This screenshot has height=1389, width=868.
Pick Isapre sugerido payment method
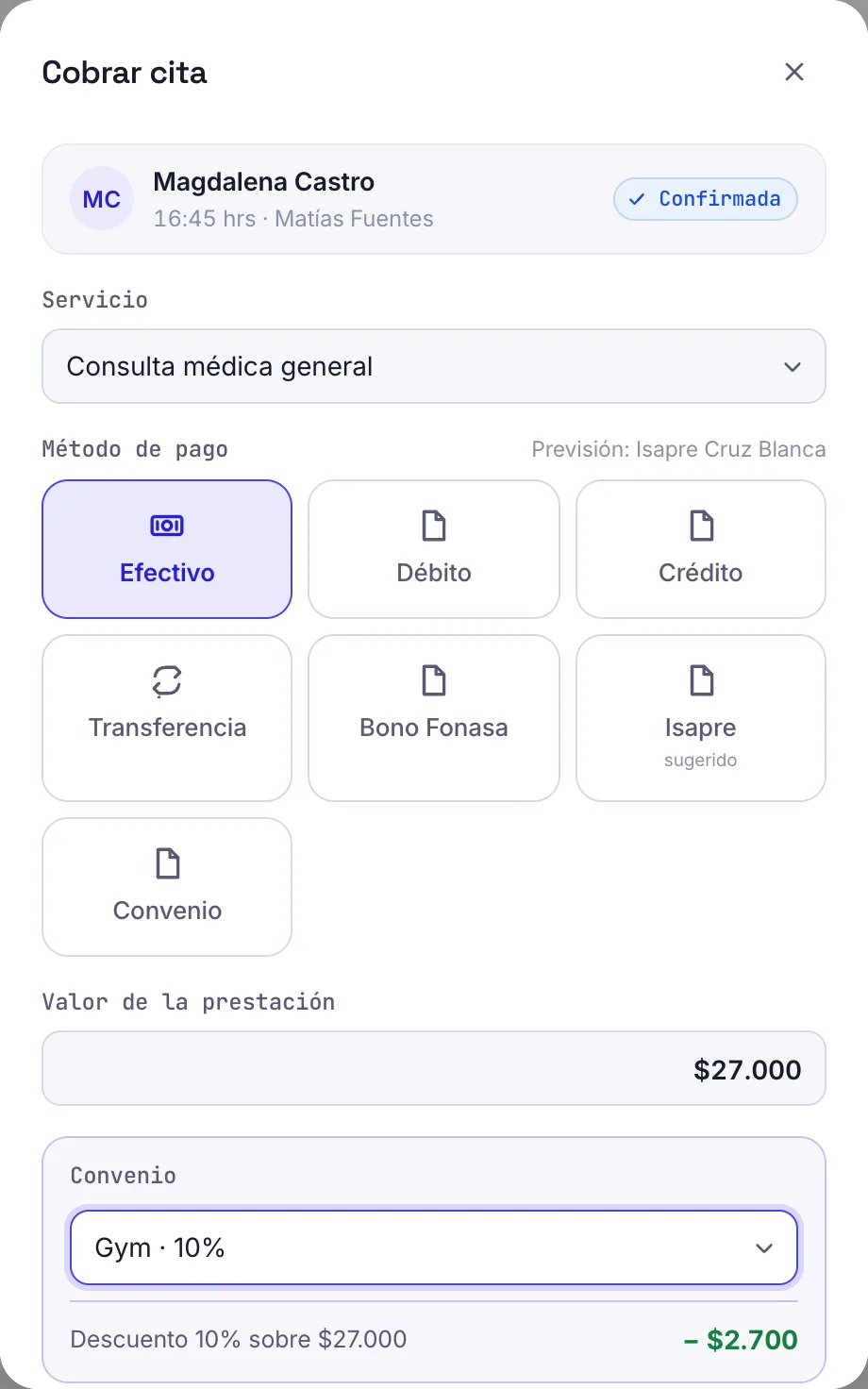tap(701, 718)
